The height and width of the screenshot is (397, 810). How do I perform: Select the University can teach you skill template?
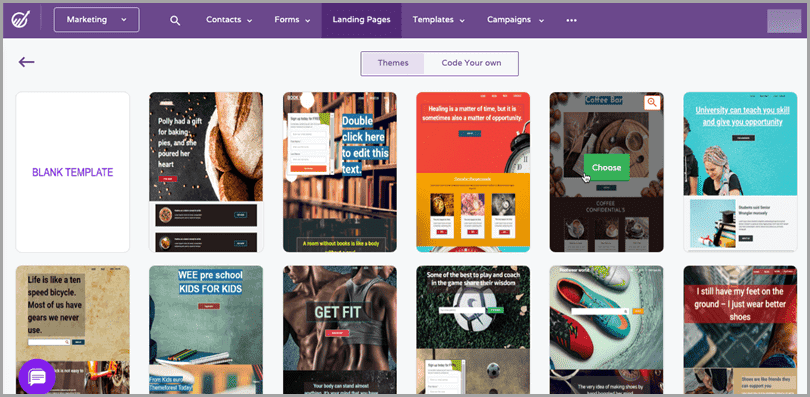pos(740,172)
